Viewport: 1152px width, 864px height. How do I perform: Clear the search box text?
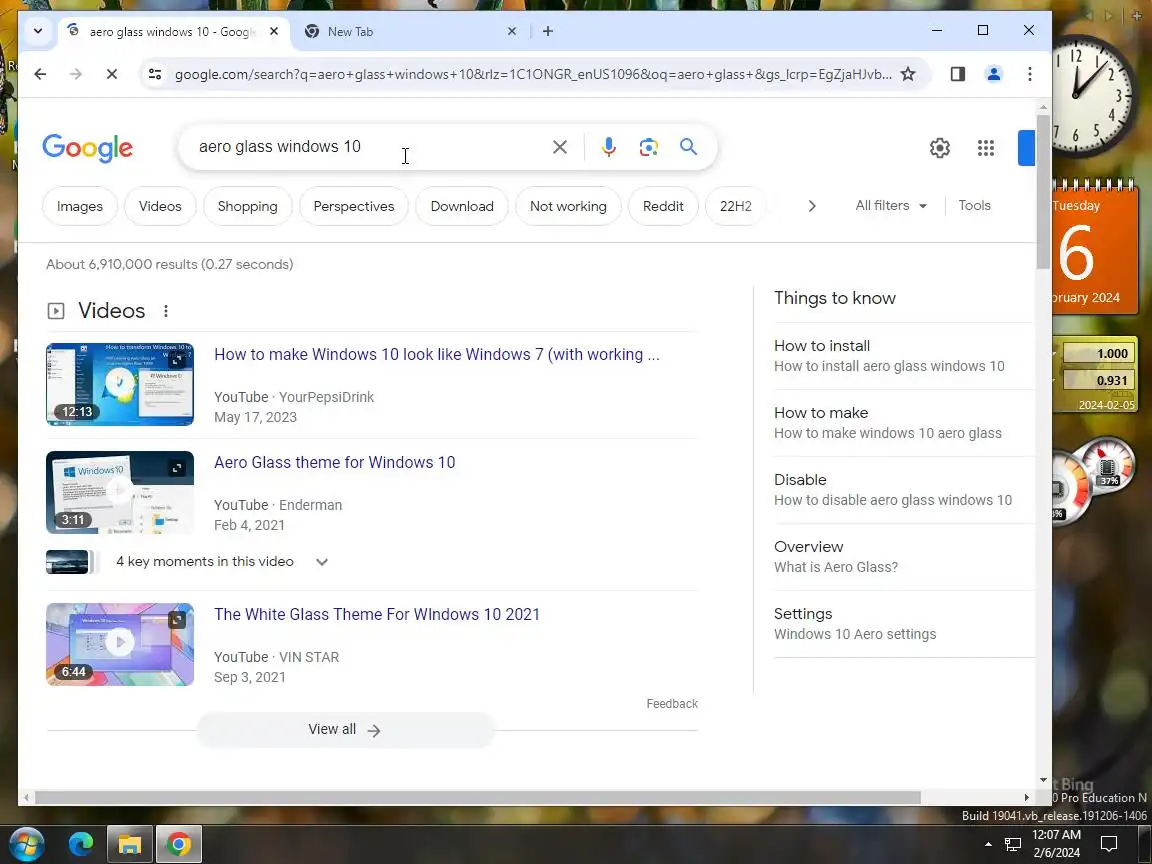(560, 147)
